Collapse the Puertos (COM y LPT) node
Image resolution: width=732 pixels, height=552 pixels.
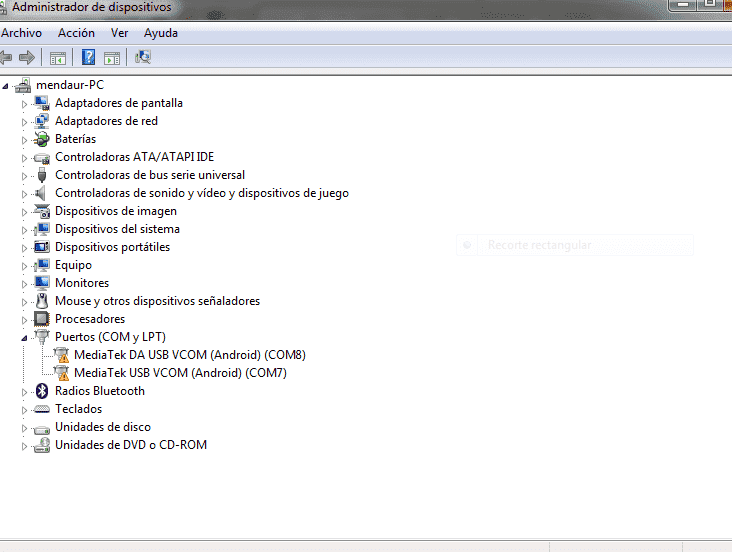24,338
